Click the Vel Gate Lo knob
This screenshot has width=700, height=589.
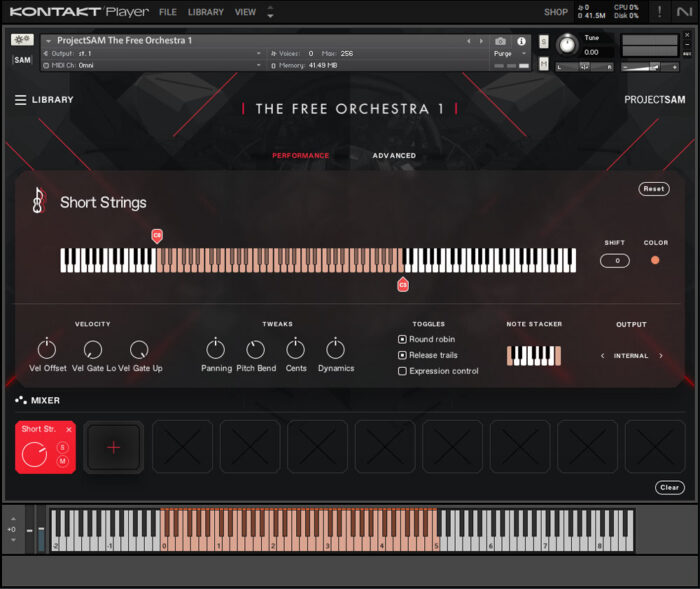tap(92, 349)
